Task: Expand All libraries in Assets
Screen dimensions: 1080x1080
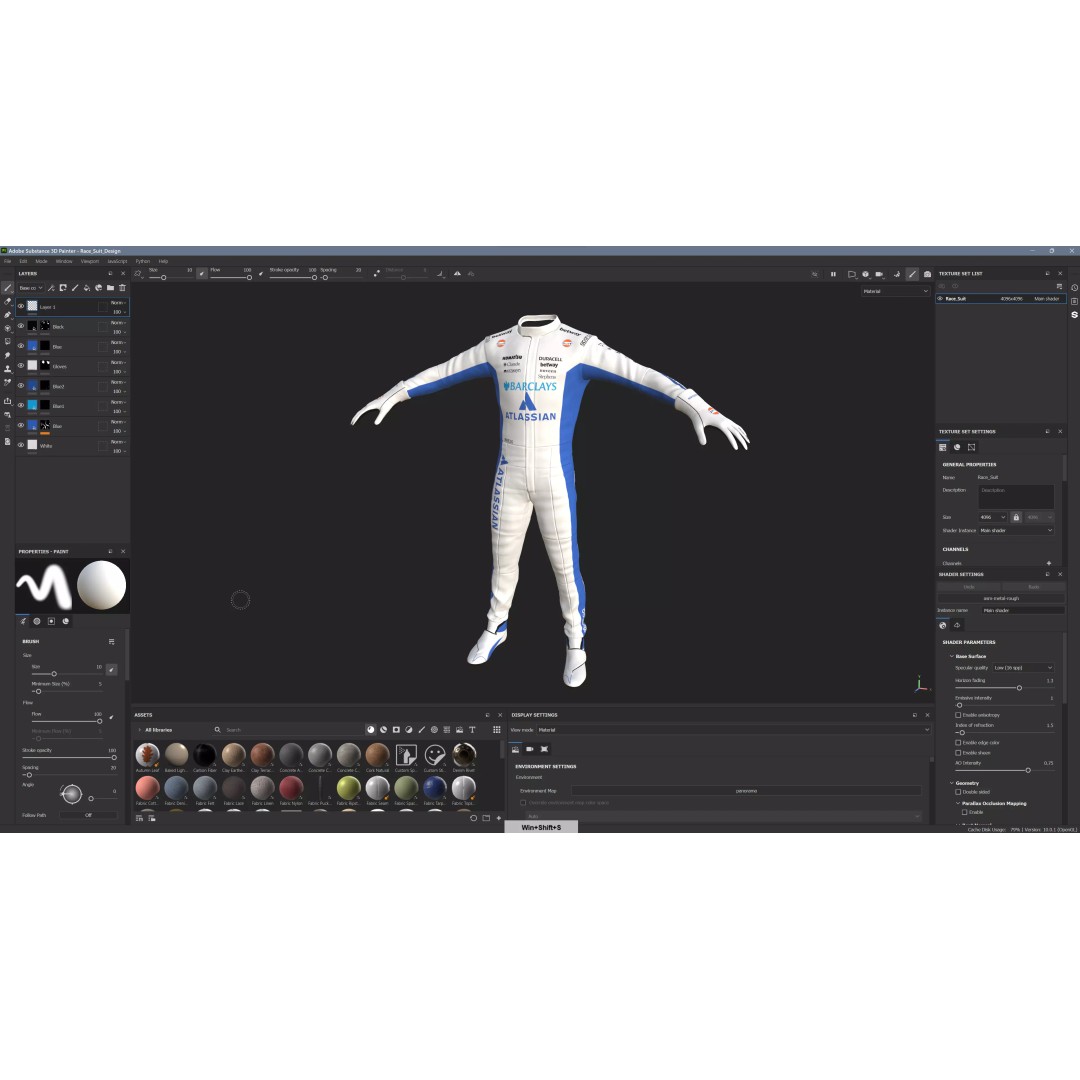Action: (140, 729)
